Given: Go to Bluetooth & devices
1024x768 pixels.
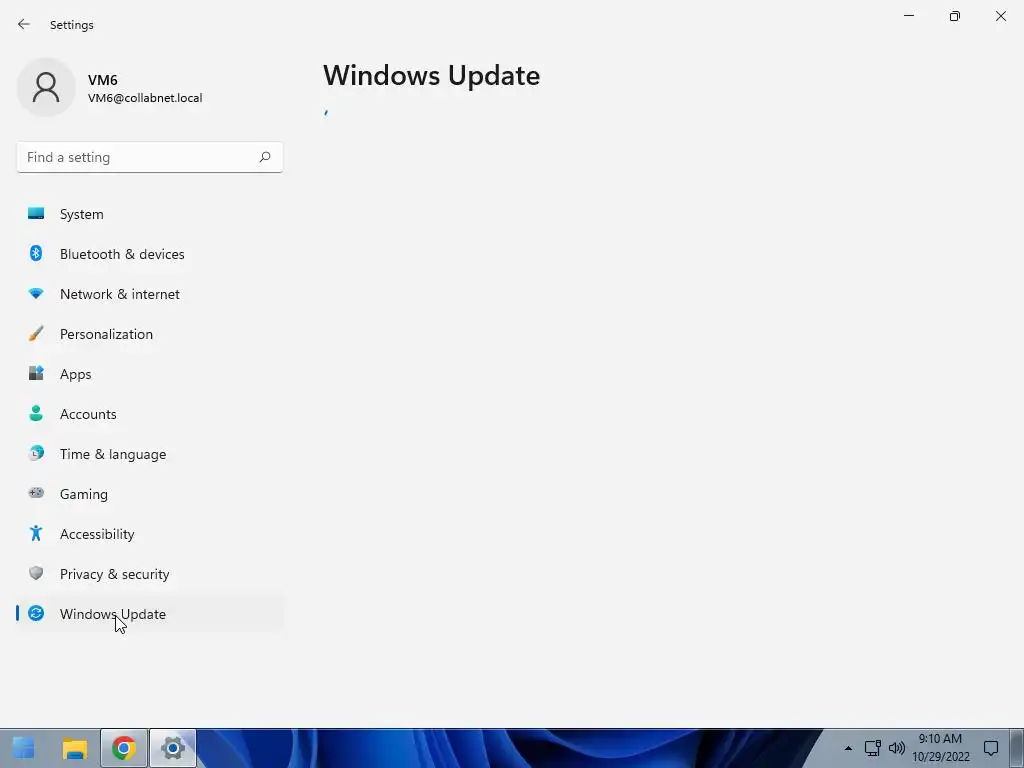Looking at the screenshot, I should click(150, 254).
